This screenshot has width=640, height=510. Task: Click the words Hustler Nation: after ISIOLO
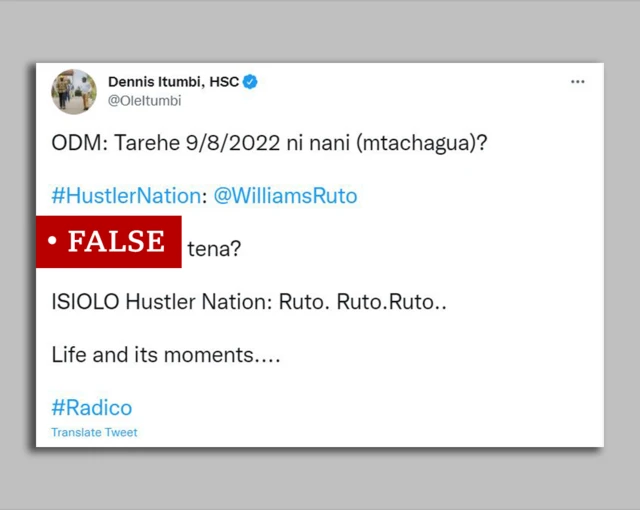[x=199, y=302]
